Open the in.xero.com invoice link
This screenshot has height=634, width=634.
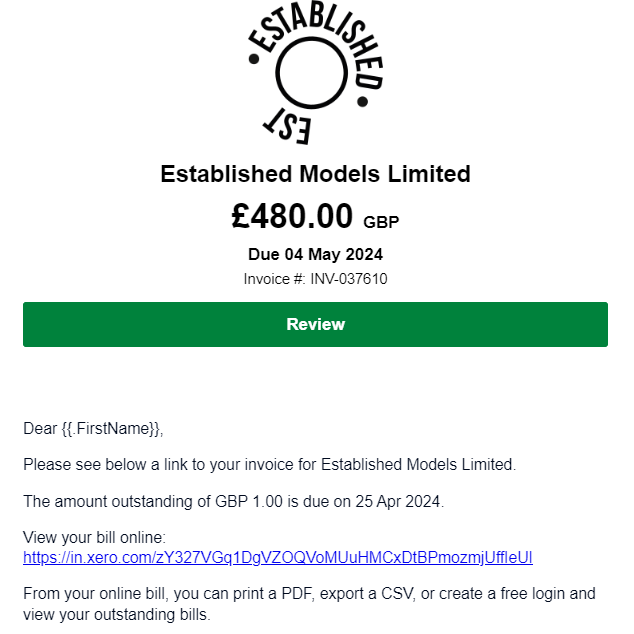278,558
